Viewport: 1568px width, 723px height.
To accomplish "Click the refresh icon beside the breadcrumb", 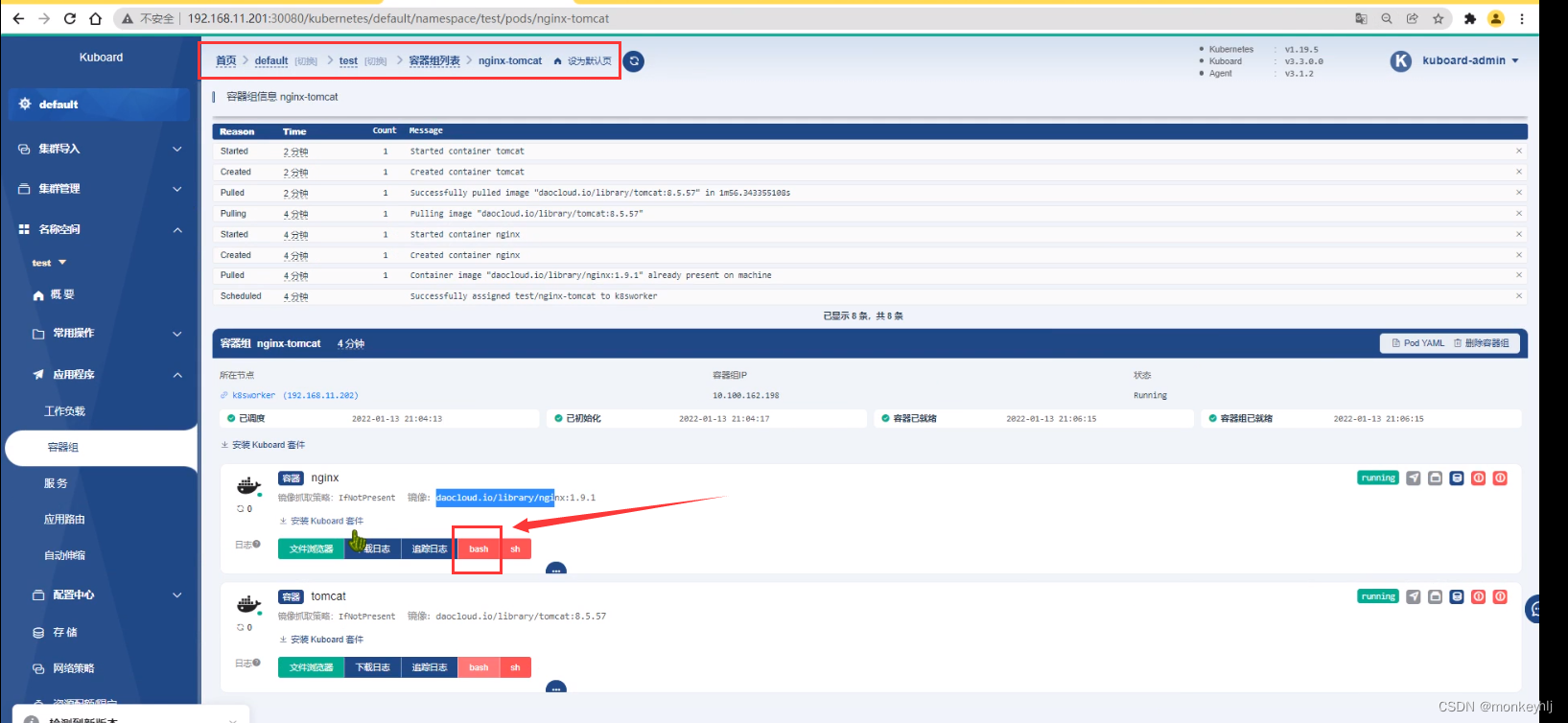I will click(x=634, y=61).
